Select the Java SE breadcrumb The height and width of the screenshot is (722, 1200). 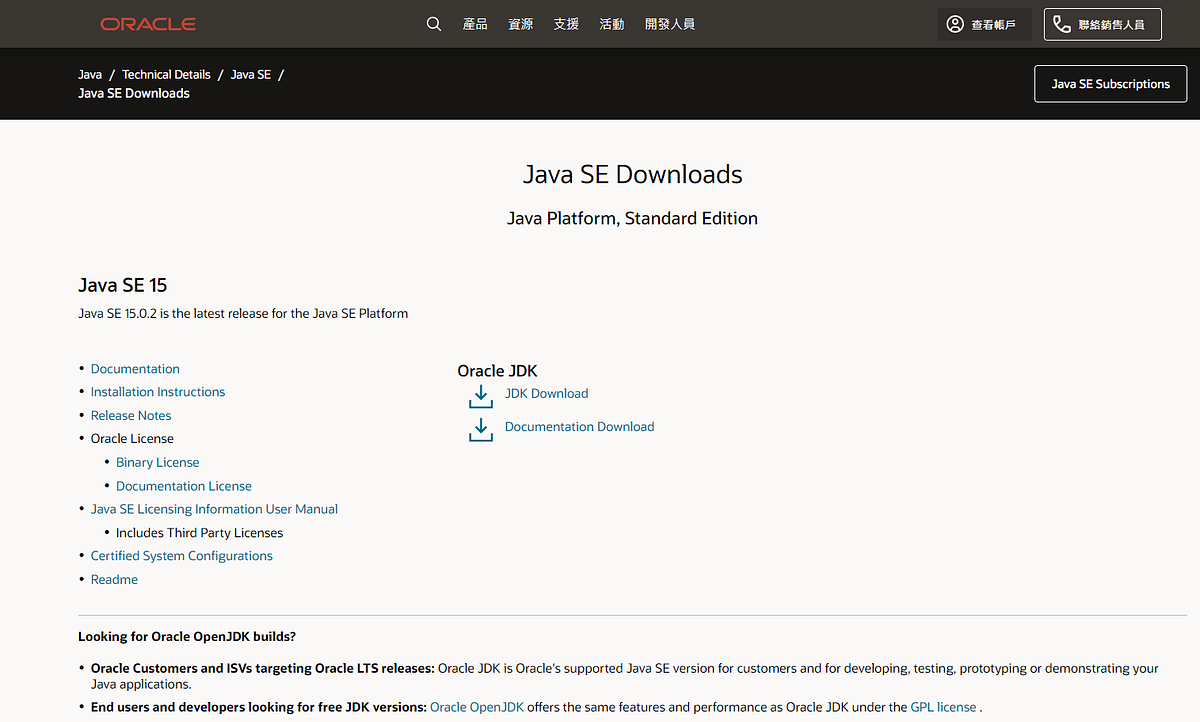point(251,74)
